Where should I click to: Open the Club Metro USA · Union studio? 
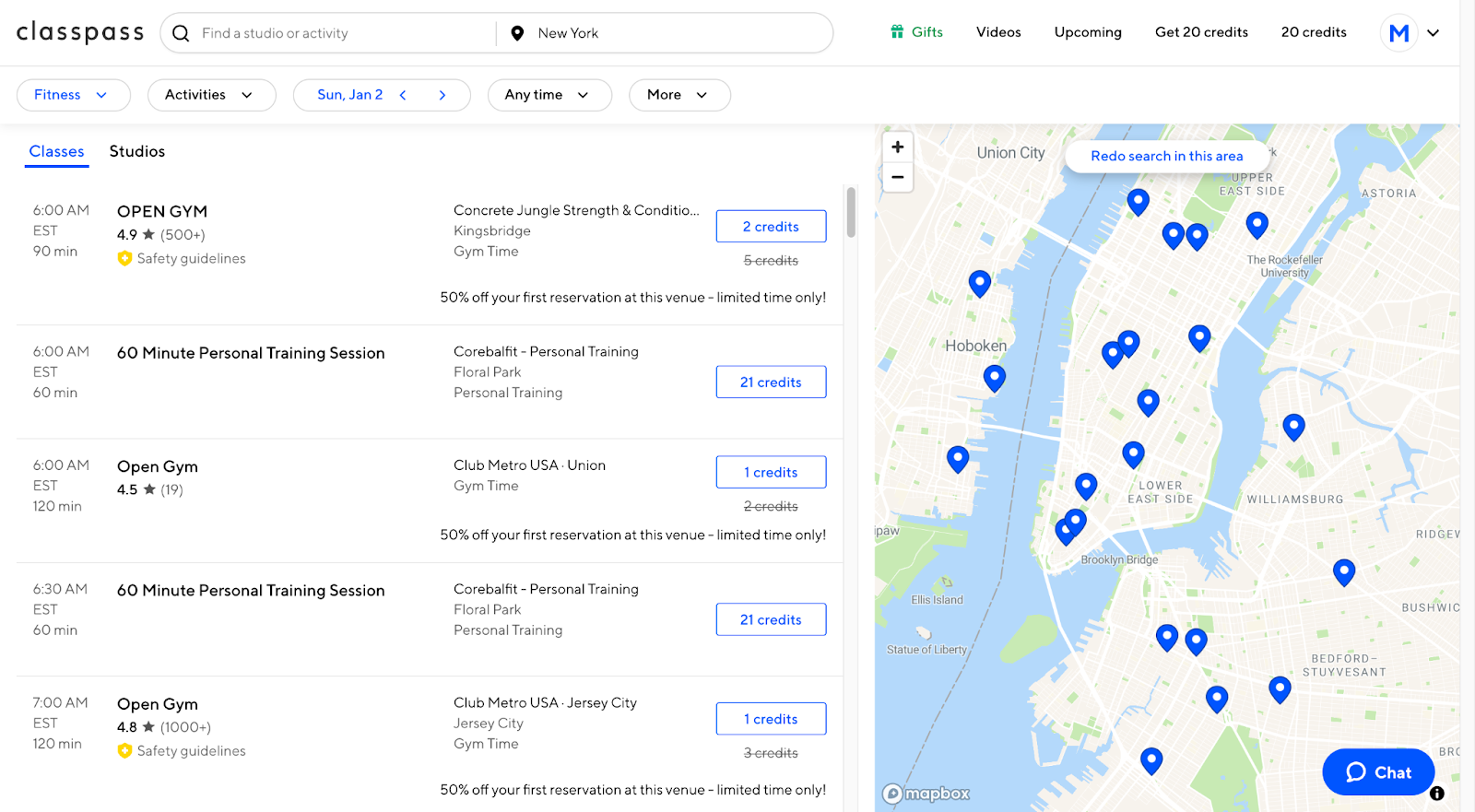pyautogui.click(x=529, y=465)
